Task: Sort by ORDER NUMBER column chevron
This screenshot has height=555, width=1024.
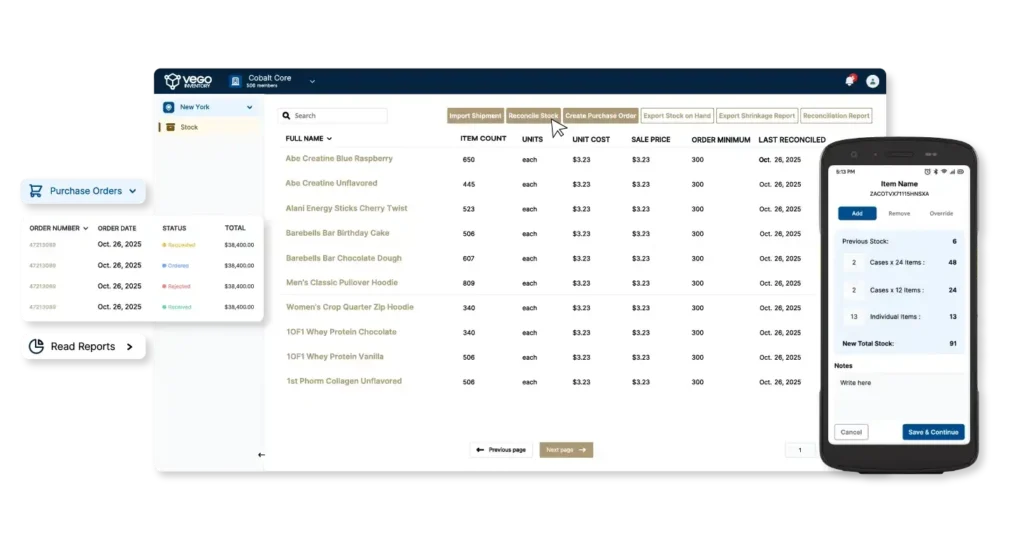Action: point(86,229)
